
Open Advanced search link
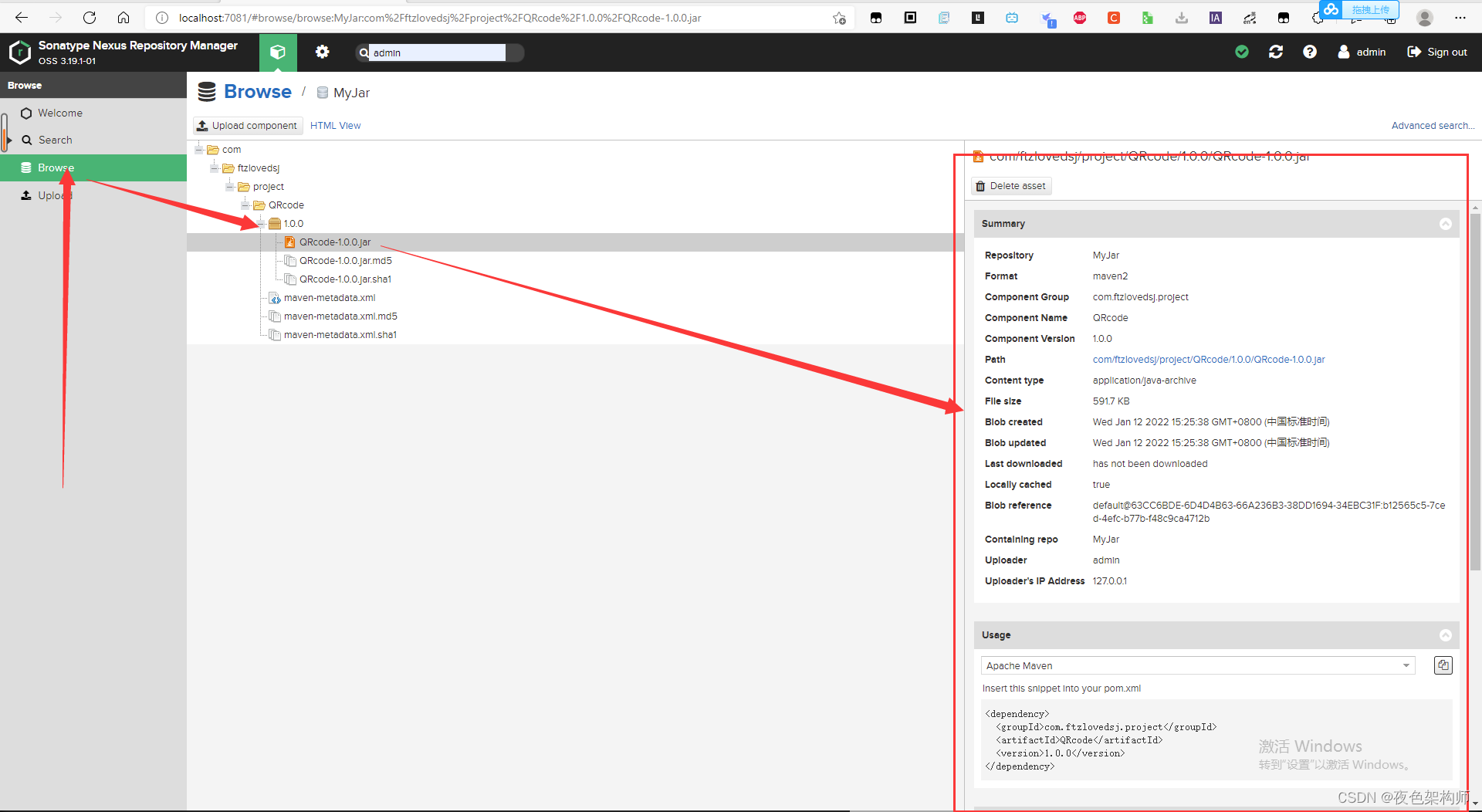(1433, 125)
